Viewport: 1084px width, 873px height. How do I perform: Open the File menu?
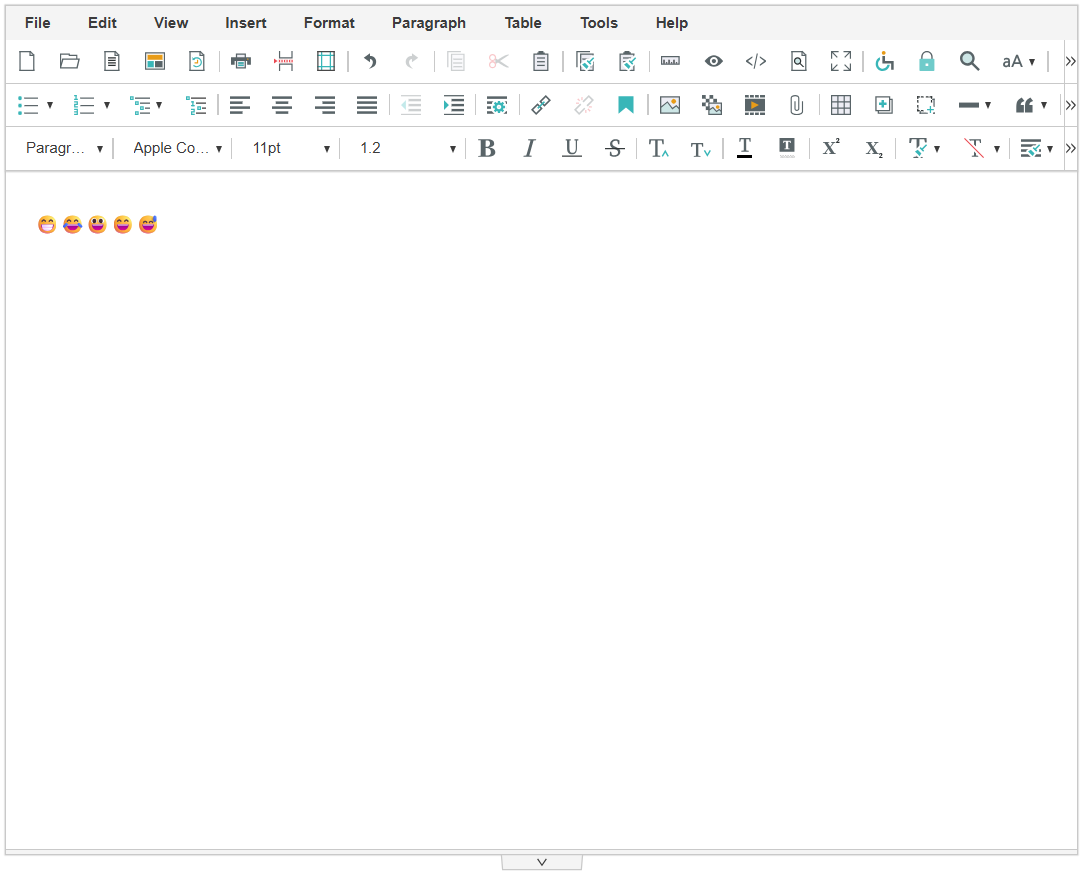pos(37,23)
